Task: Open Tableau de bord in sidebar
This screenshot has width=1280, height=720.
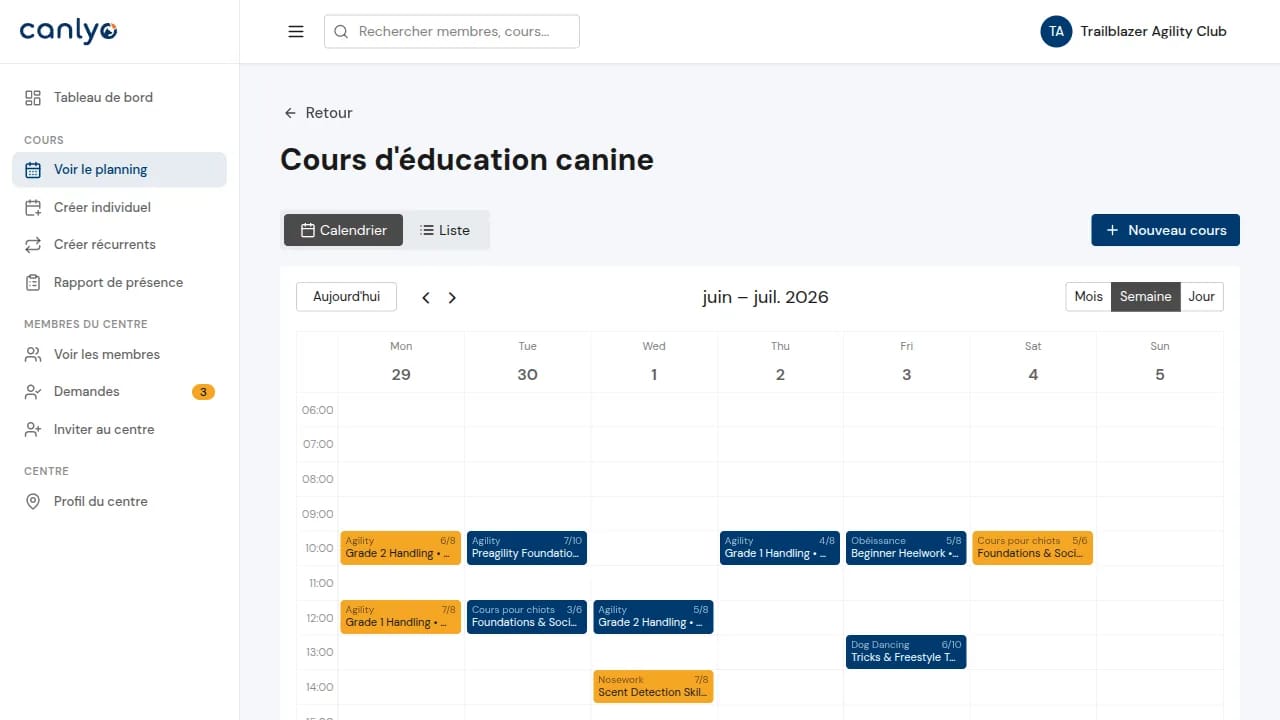Action: pyautogui.click(x=119, y=97)
